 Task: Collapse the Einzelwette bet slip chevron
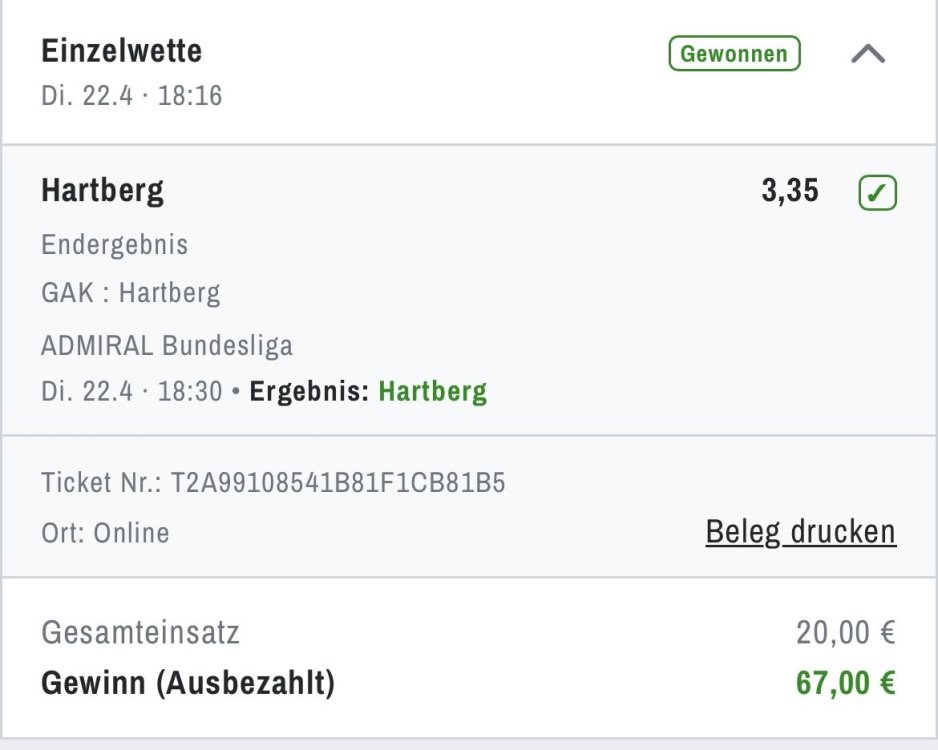click(x=867, y=55)
